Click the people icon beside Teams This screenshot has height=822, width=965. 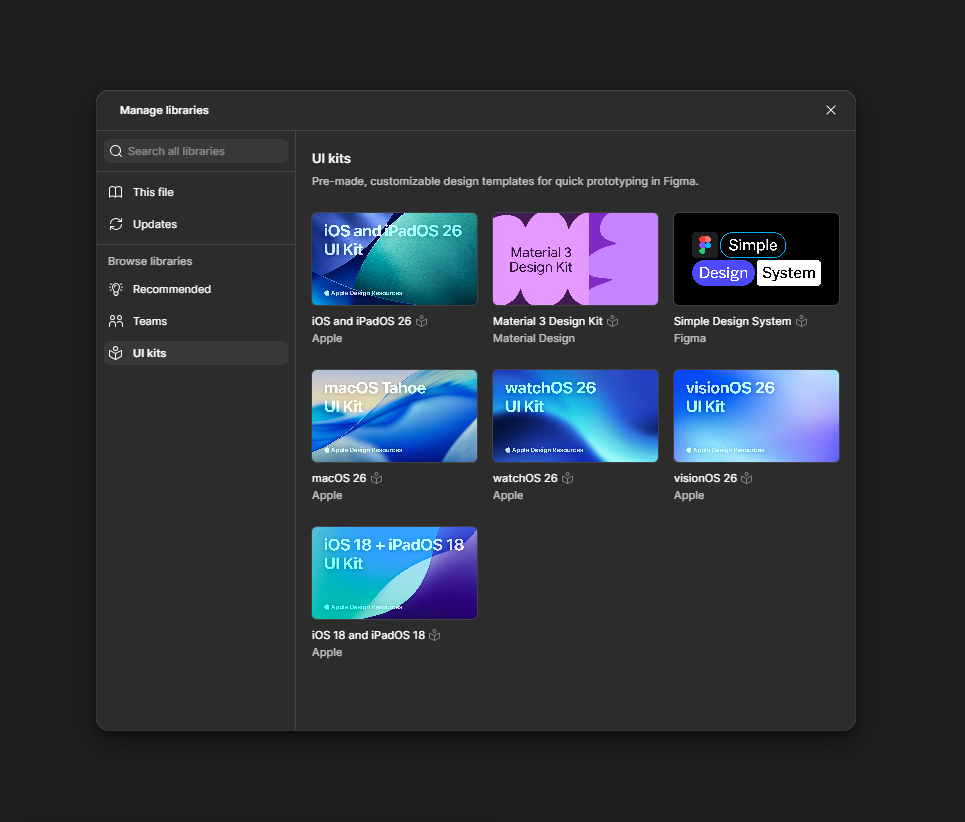116,321
